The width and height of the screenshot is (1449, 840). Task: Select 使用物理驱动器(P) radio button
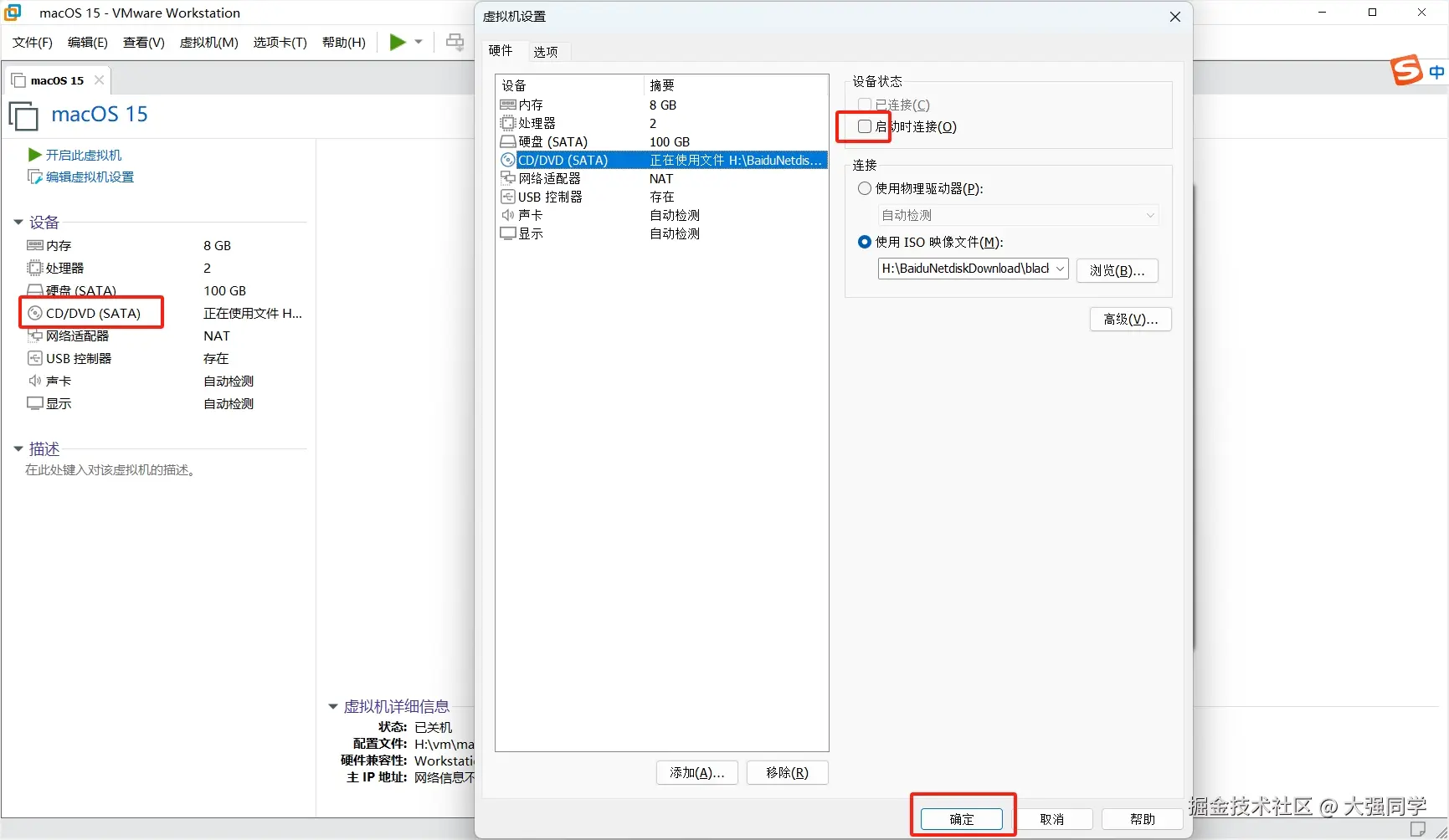pyautogui.click(x=865, y=188)
